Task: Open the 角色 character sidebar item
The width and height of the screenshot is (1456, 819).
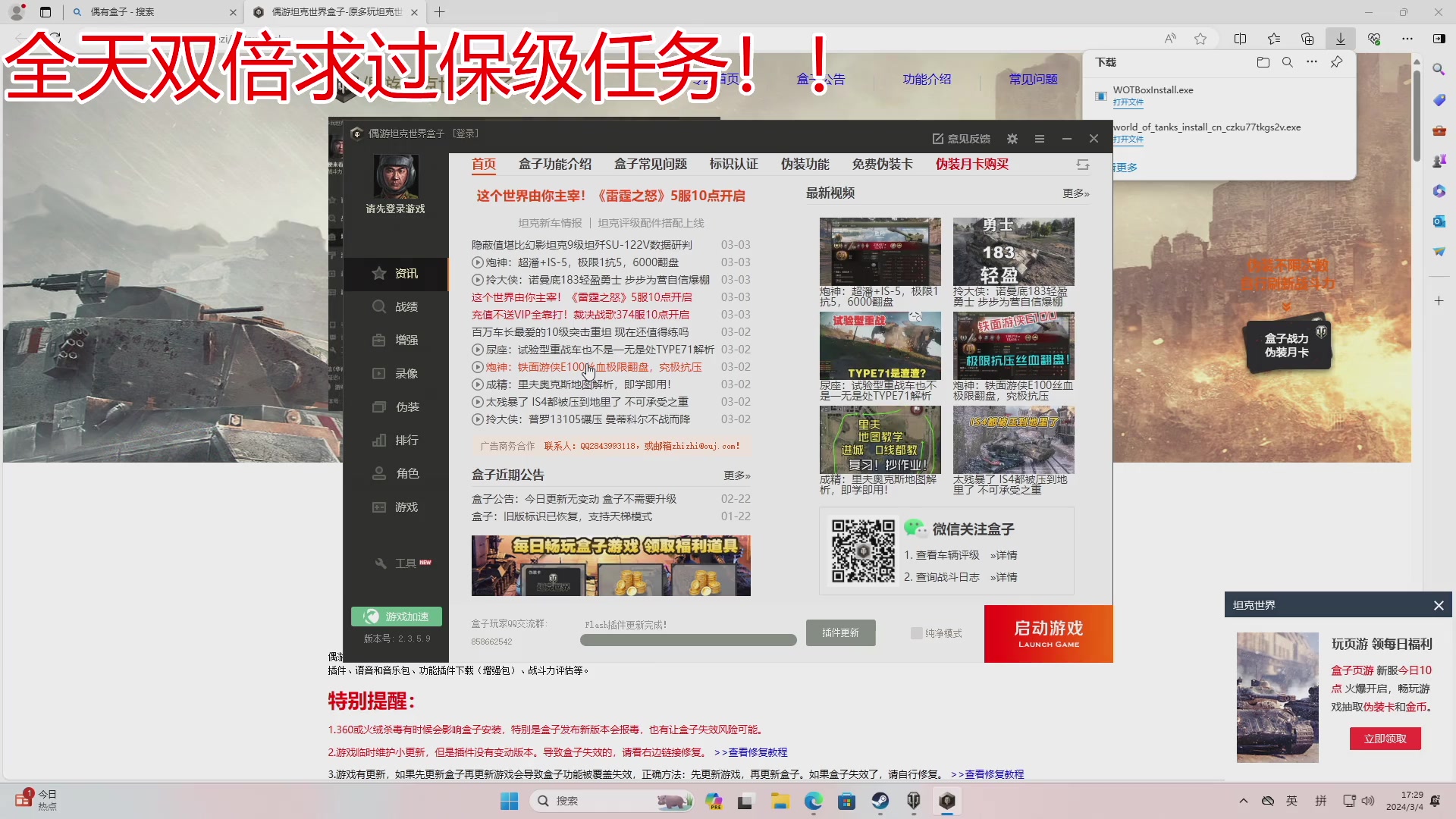Action: (x=396, y=474)
